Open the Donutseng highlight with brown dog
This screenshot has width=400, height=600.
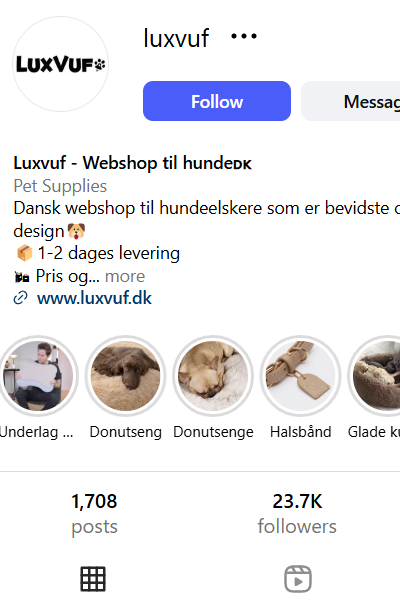126,376
